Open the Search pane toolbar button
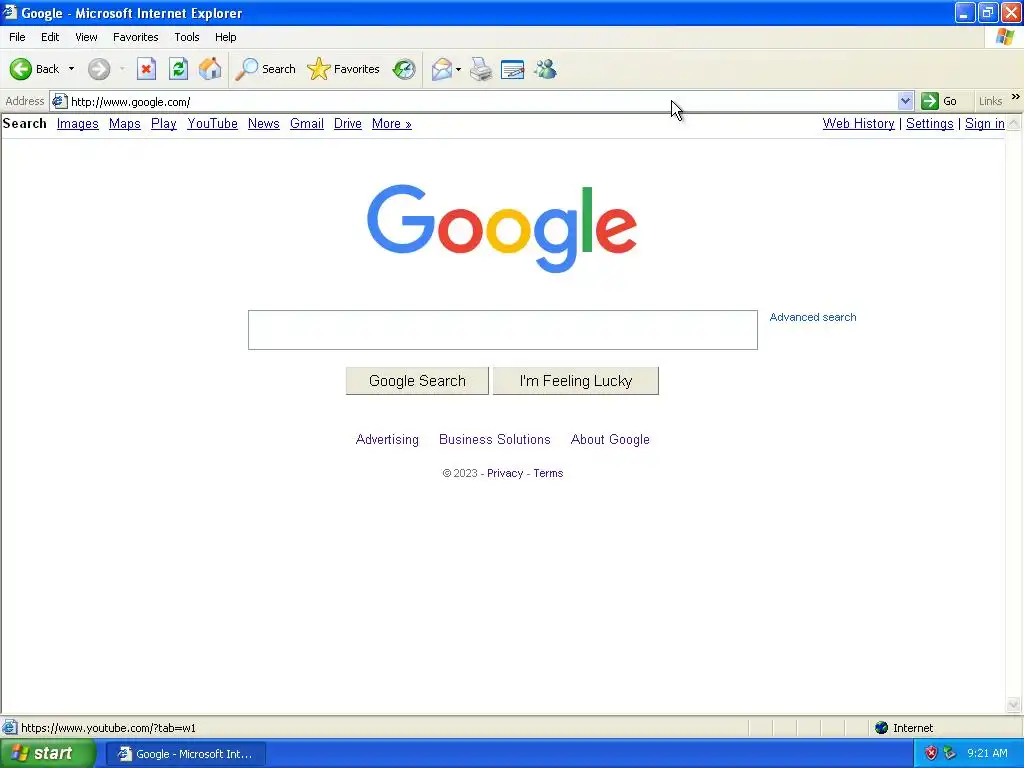Image resolution: width=1024 pixels, height=768 pixels. (x=265, y=69)
